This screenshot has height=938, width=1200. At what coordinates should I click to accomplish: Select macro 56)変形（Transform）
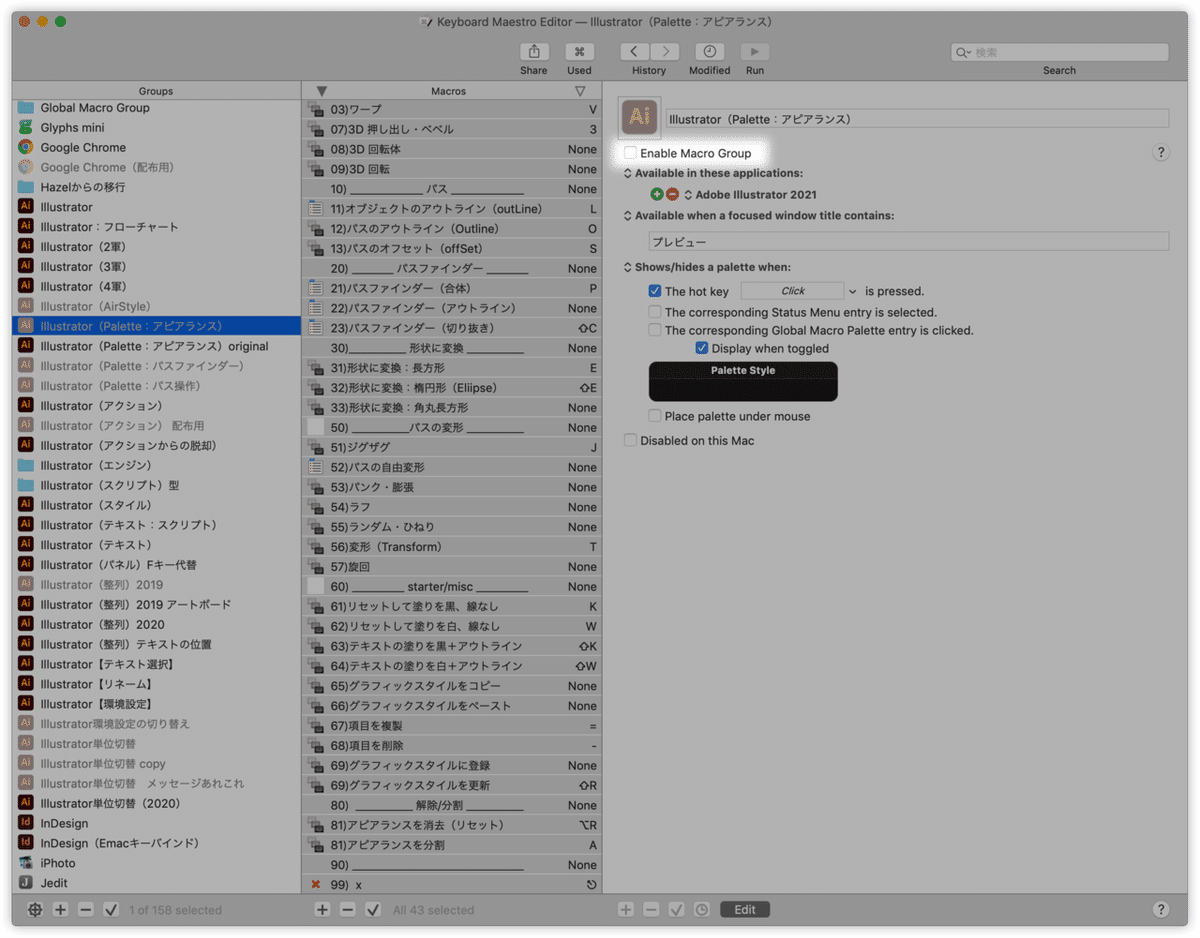pyautogui.click(x=452, y=547)
